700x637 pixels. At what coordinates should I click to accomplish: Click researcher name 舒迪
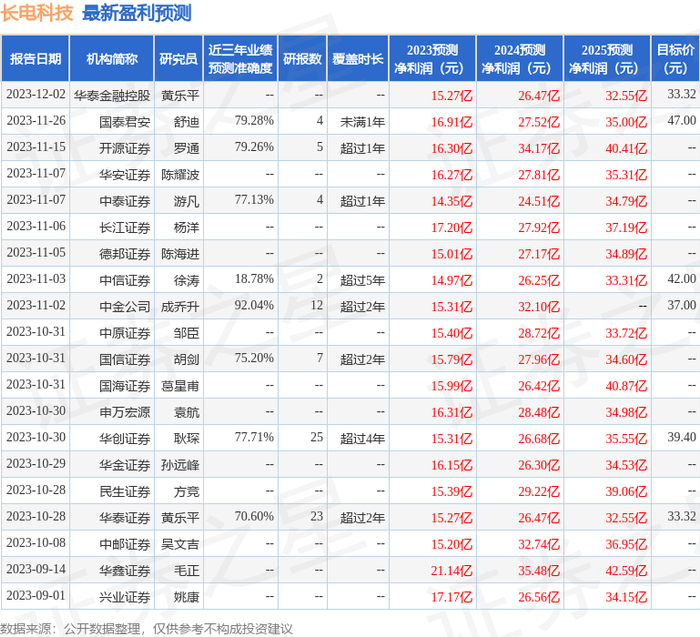tap(186, 122)
